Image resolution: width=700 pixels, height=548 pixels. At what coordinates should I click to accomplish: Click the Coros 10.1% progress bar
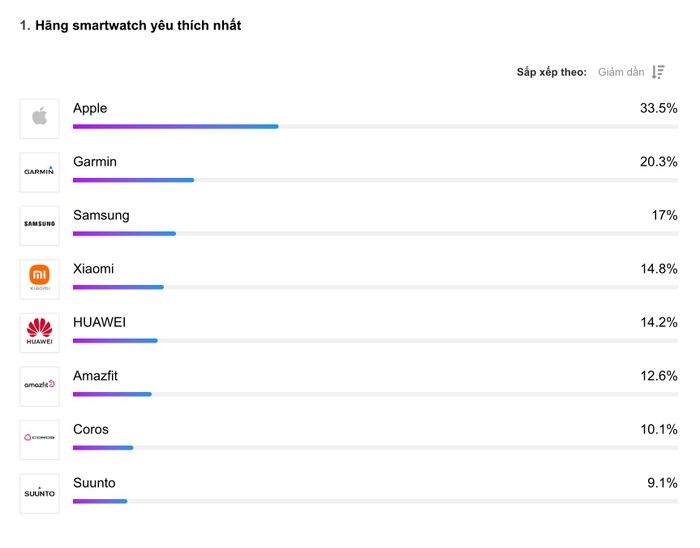(375, 448)
